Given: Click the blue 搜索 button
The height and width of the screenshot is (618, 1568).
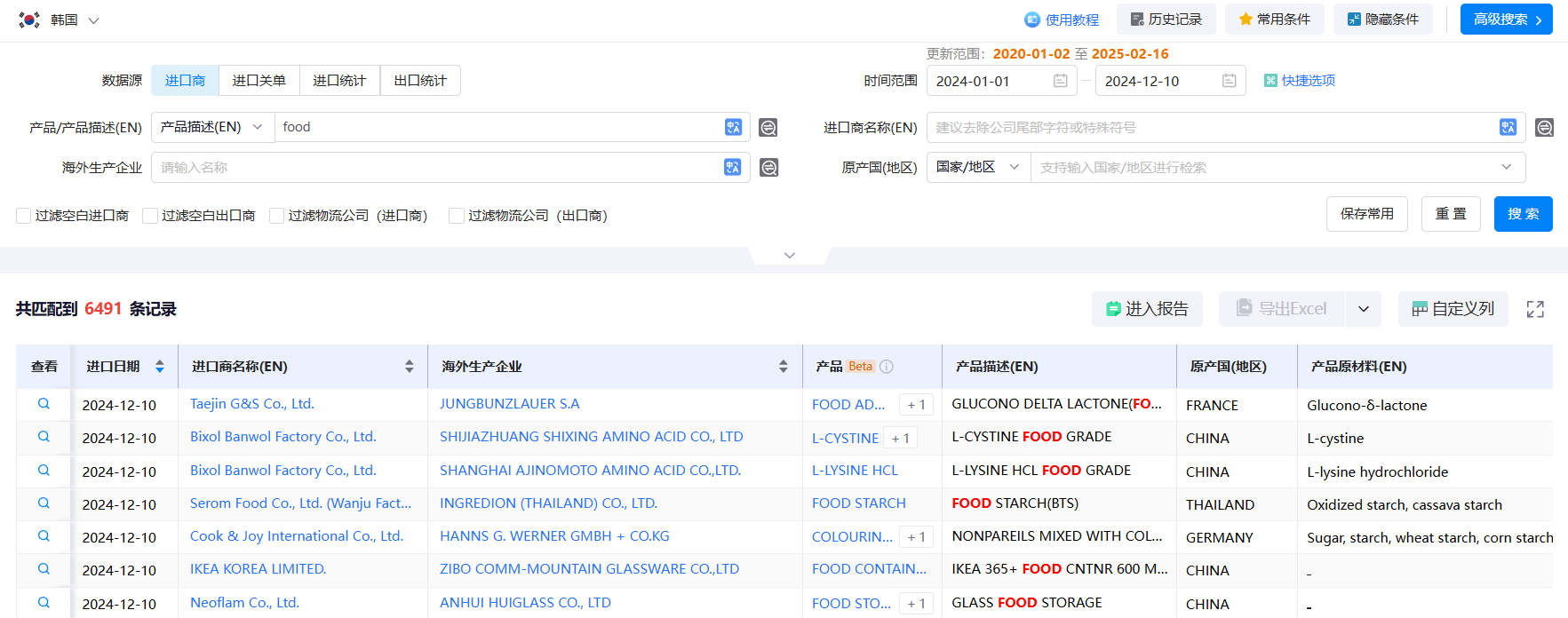Looking at the screenshot, I should point(1523,214).
